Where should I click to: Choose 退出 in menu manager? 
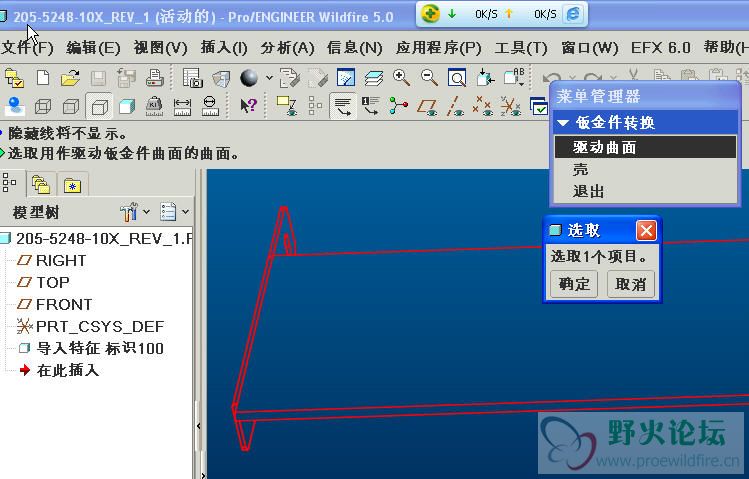click(x=645, y=191)
